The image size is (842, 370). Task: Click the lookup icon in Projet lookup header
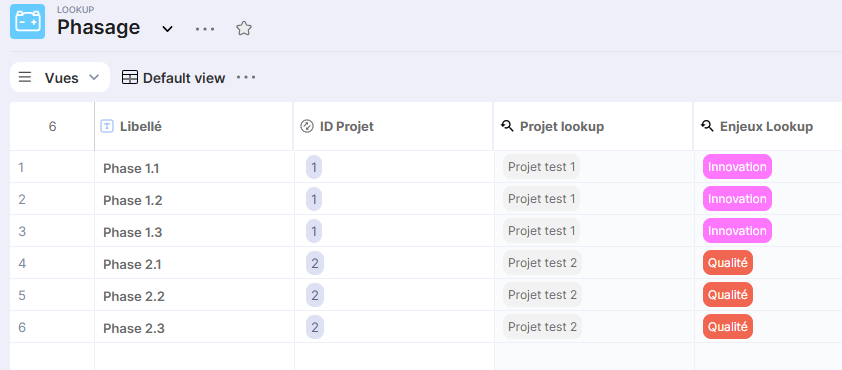(x=507, y=127)
